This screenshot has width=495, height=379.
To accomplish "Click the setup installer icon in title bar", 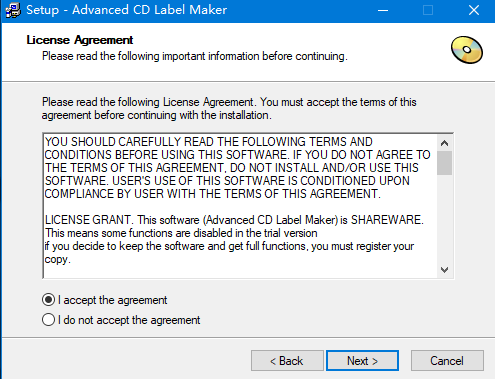I will tap(13, 10).
